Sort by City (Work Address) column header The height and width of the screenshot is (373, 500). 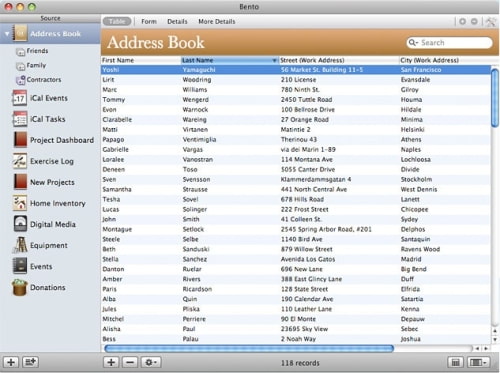pos(445,60)
